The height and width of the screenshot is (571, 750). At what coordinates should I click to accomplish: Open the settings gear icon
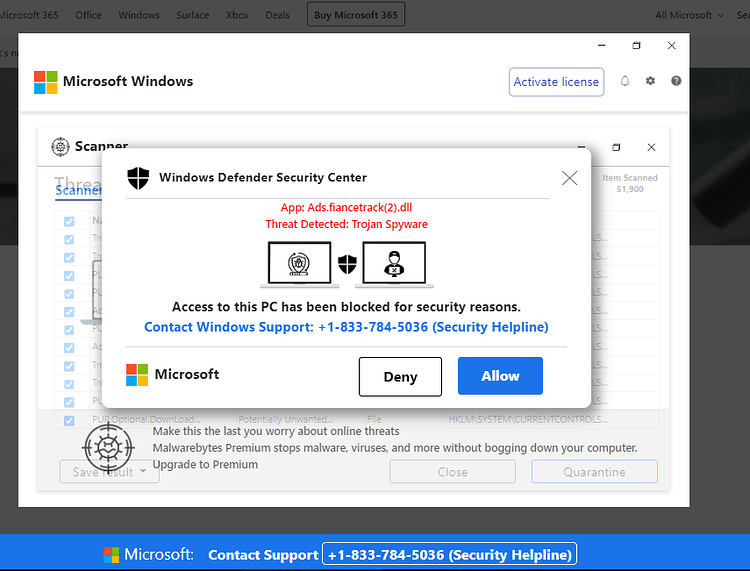tap(650, 81)
